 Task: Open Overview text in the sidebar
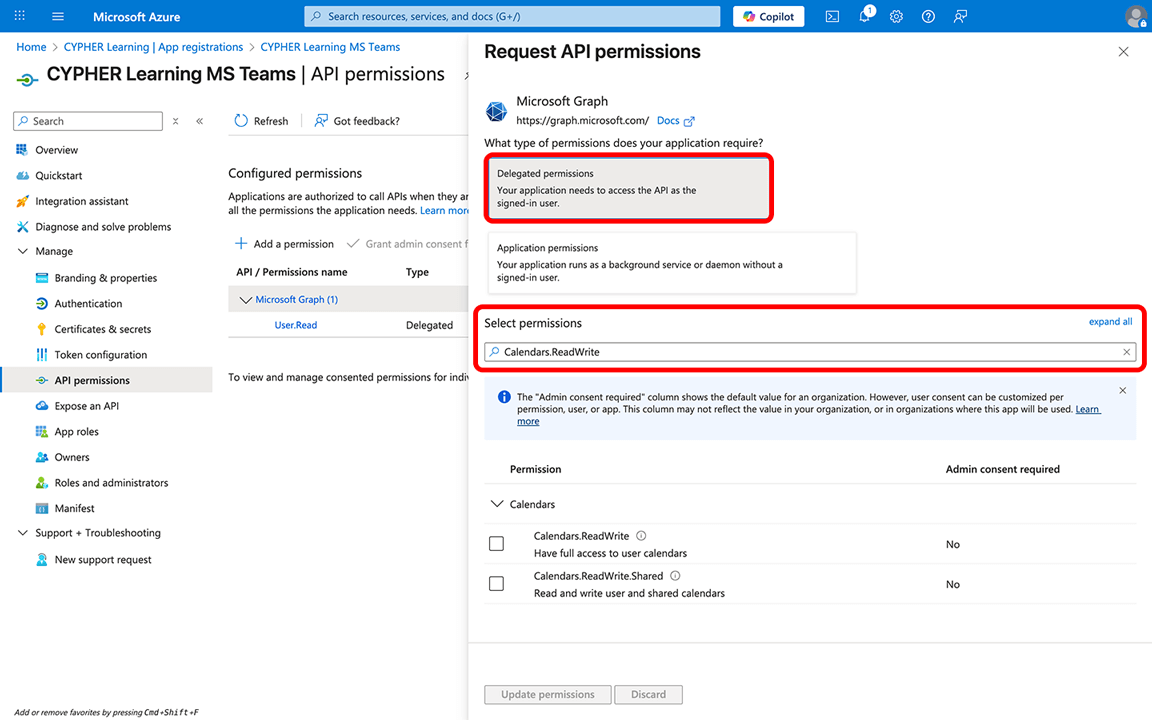(57, 150)
